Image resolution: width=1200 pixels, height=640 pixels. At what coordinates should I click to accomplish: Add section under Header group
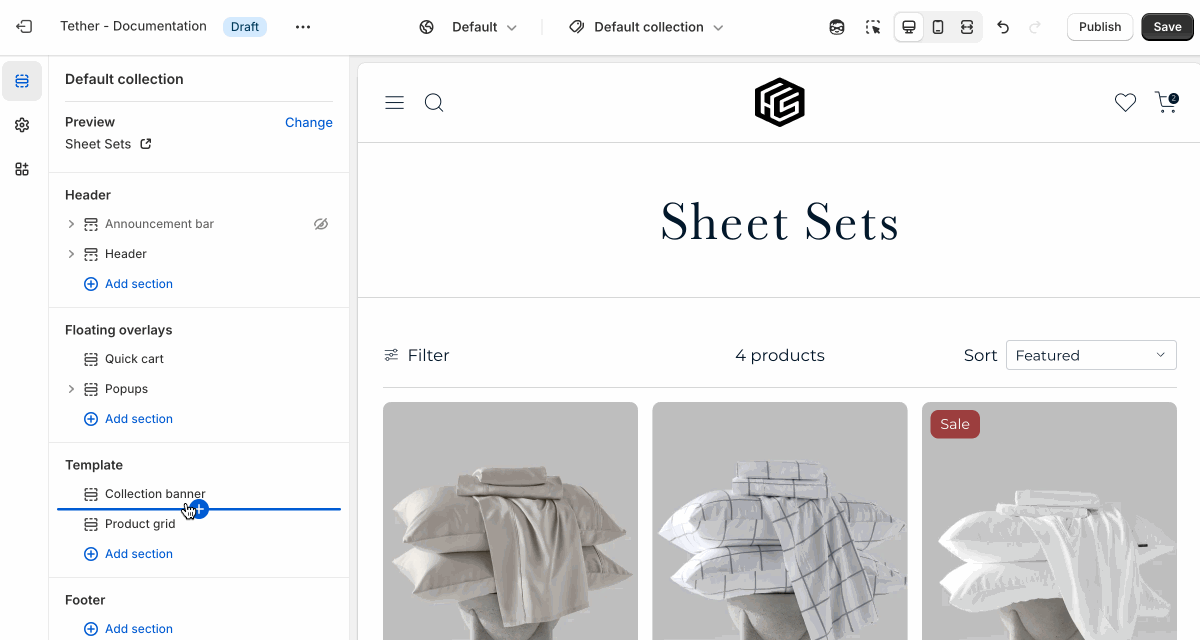click(129, 284)
